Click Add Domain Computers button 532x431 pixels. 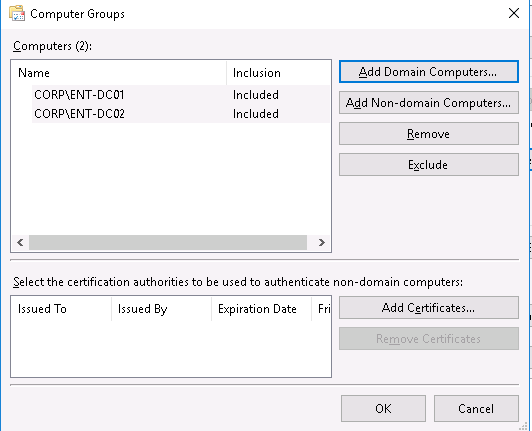(429, 72)
